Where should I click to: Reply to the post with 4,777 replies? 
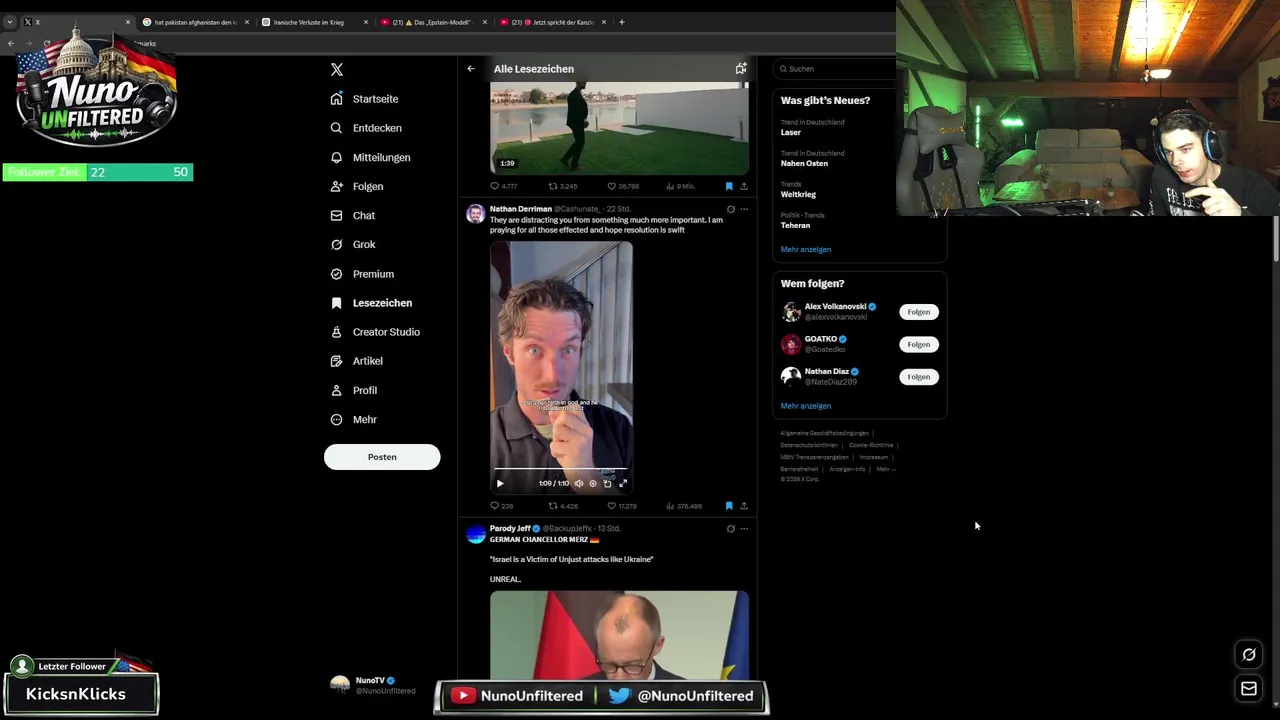pyautogui.click(x=503, y=186)
